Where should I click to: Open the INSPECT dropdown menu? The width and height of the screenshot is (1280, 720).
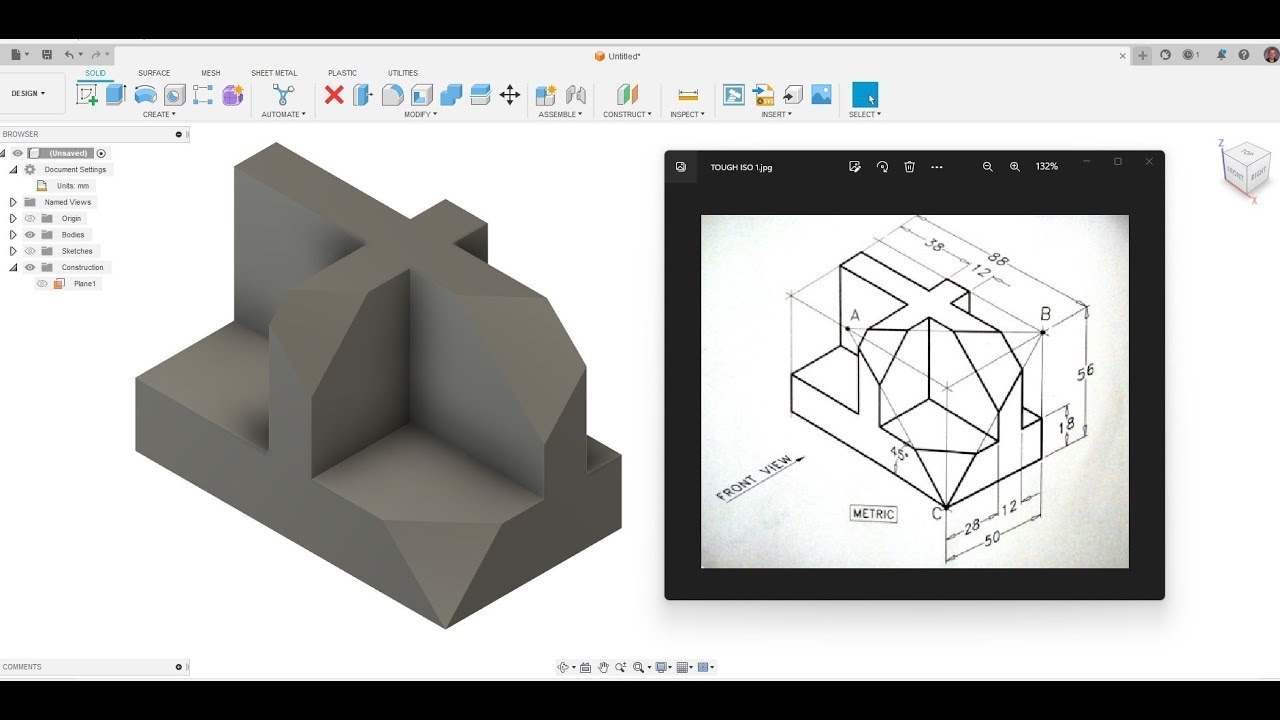click(688, 115)
